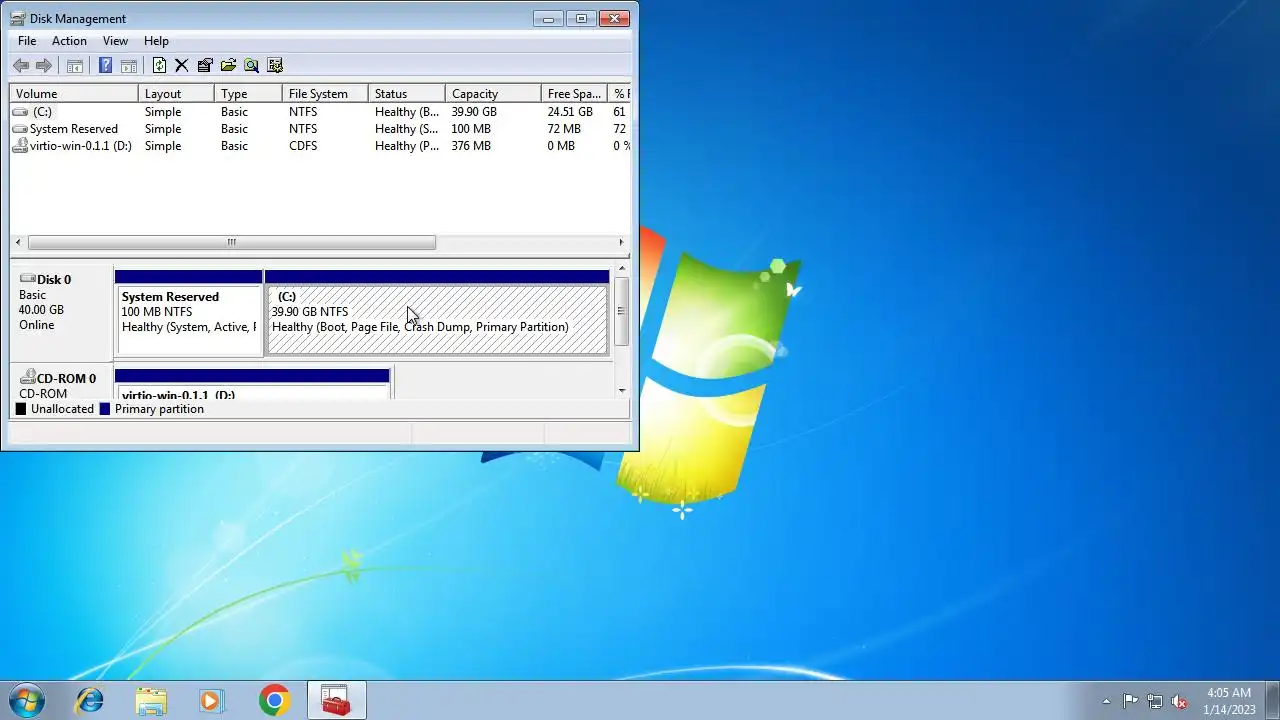Sort by the Capacity column header
This screenshot has height=720, width=1280.
pyautogui.click(x=493, y=94)
